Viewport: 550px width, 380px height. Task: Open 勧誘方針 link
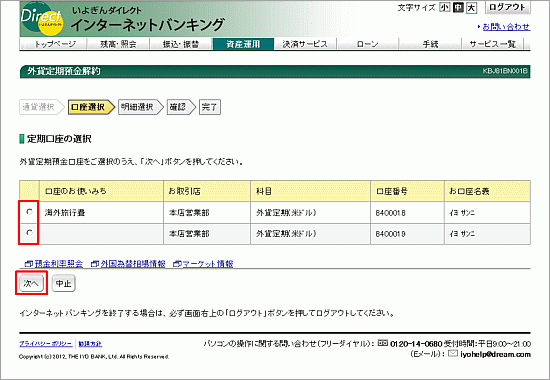[x=90, y=344]
